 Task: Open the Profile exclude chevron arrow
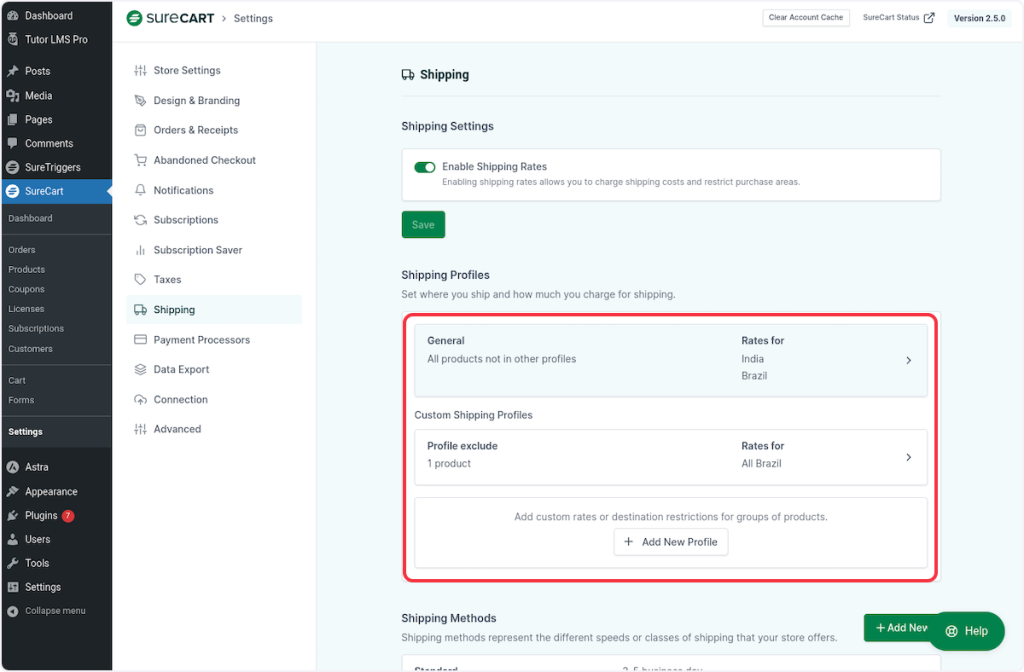[908, 457]
